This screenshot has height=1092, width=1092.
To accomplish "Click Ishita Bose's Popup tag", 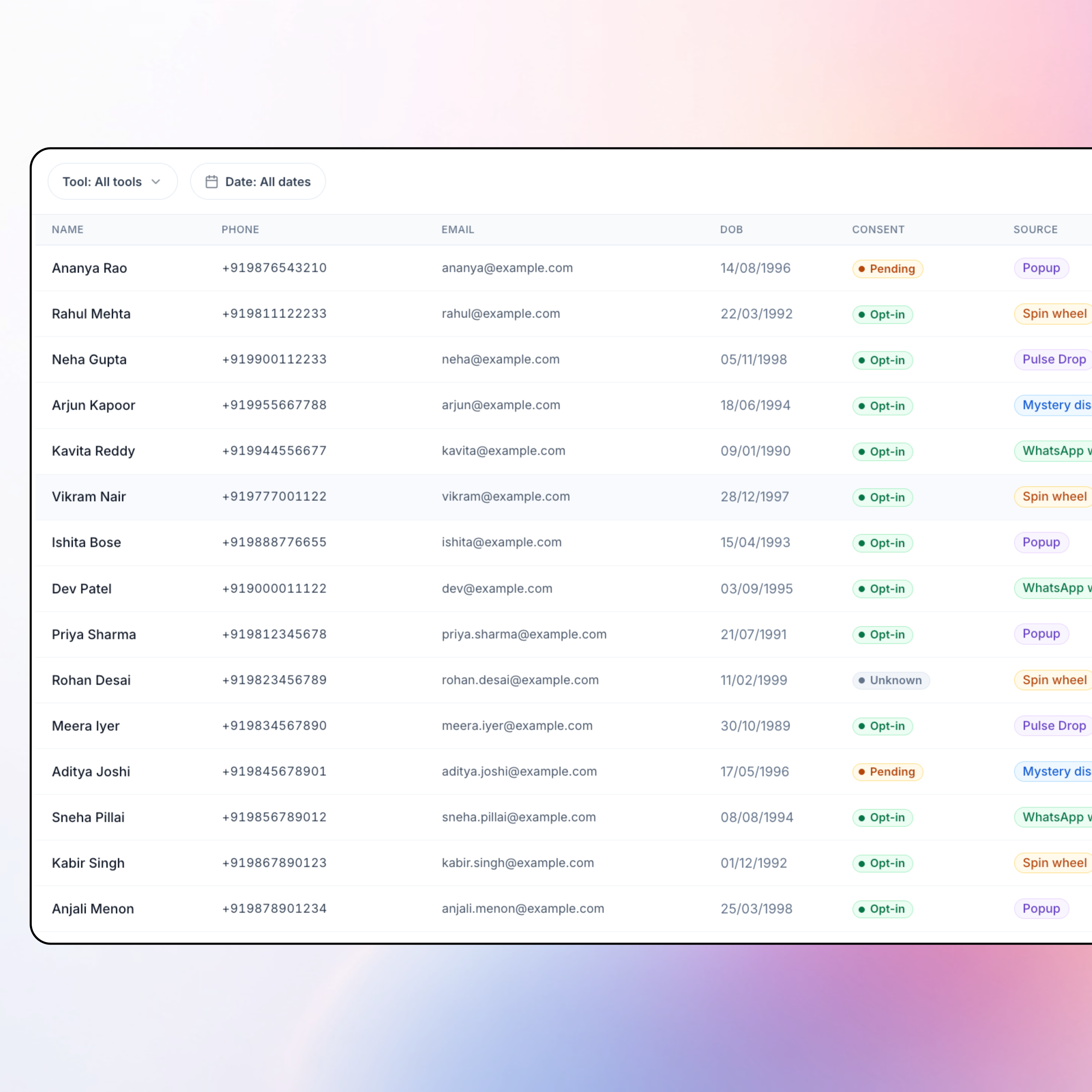I will tap(1041, 543).
